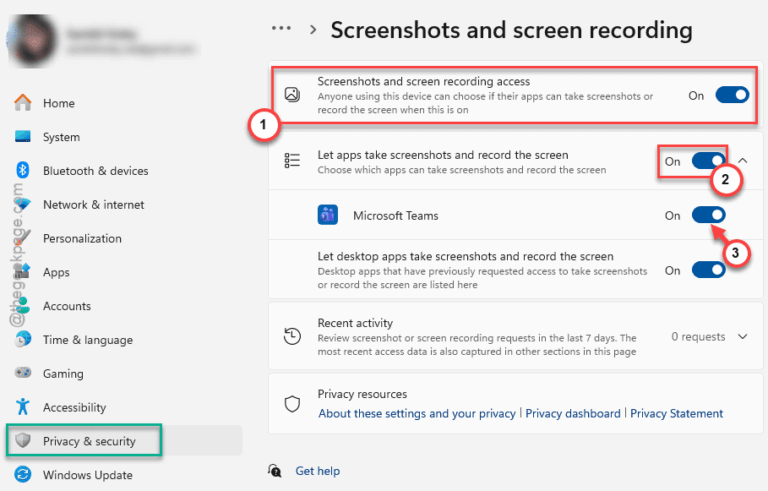This screenshot has height=491, width=768.
Task: Select Accessibility in sidebar
Action: click(x=74, y=408)
